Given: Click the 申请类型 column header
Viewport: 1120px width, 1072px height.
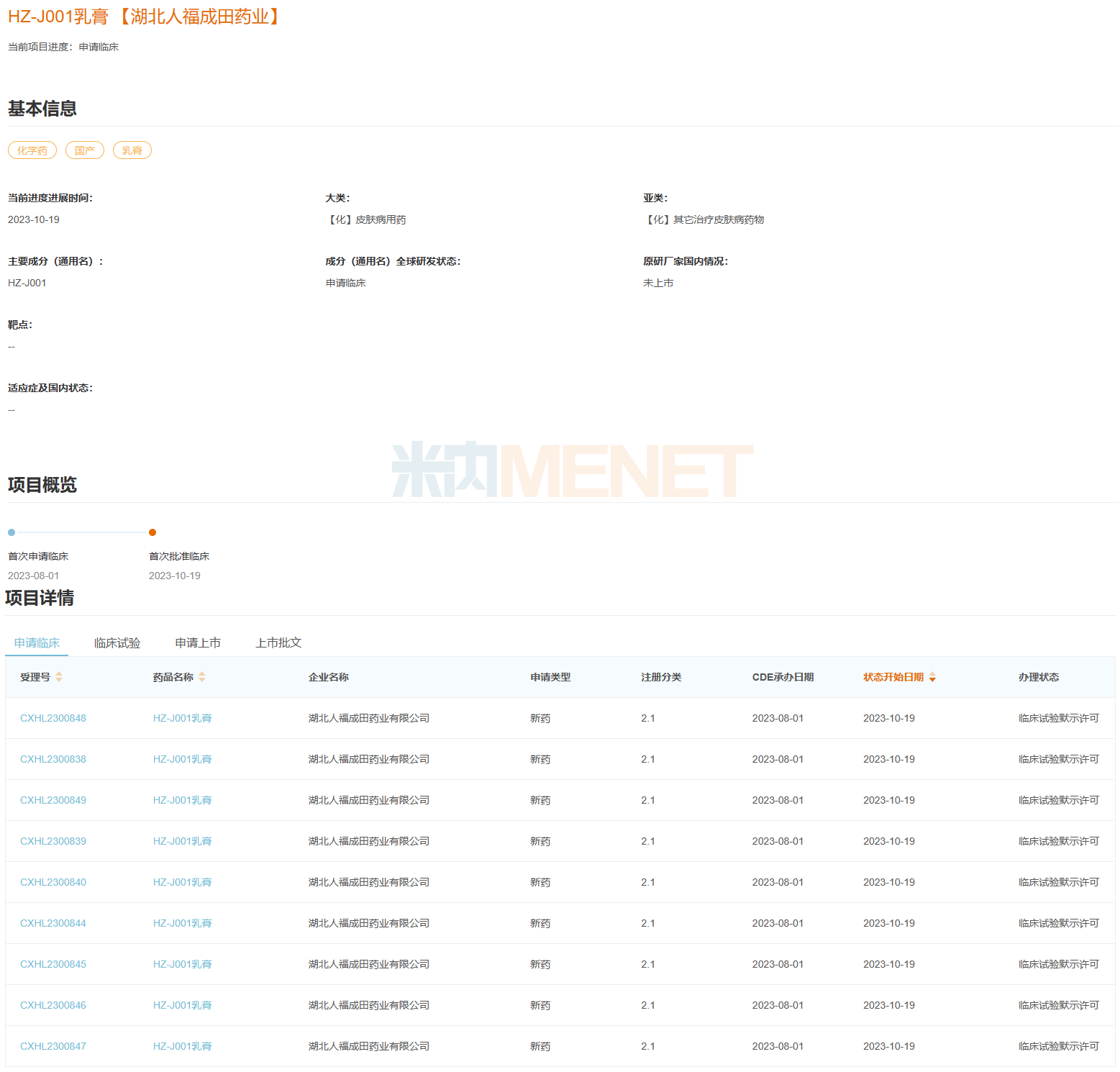Looking at the screenshot, I should tap(551, 677).
